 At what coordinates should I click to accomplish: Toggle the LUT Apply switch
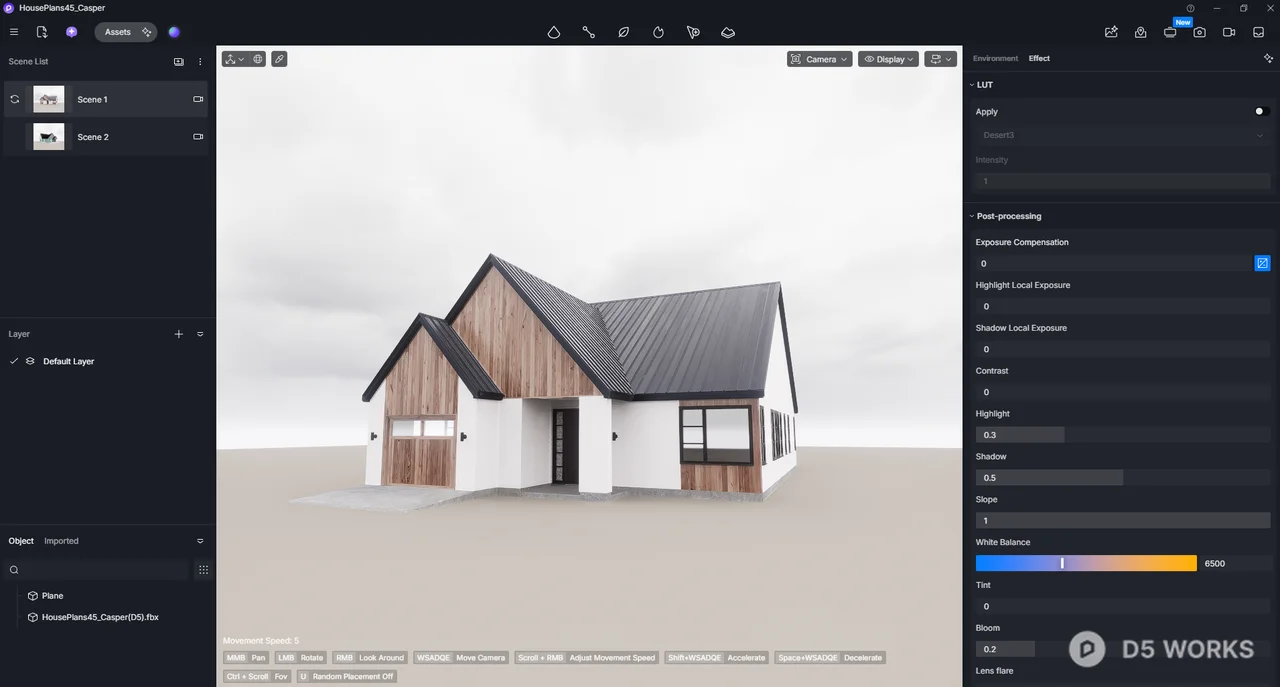click(x=1262, y=112)
